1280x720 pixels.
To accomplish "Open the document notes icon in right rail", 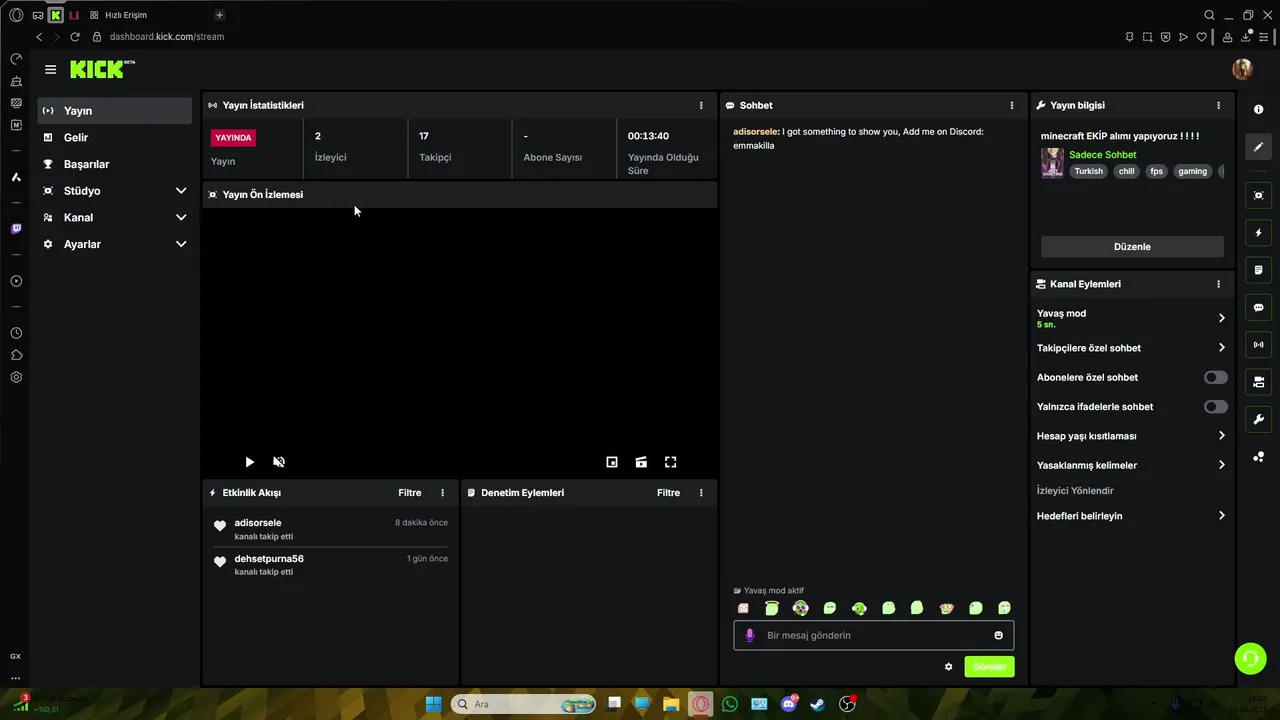I will click(1259, 270).
